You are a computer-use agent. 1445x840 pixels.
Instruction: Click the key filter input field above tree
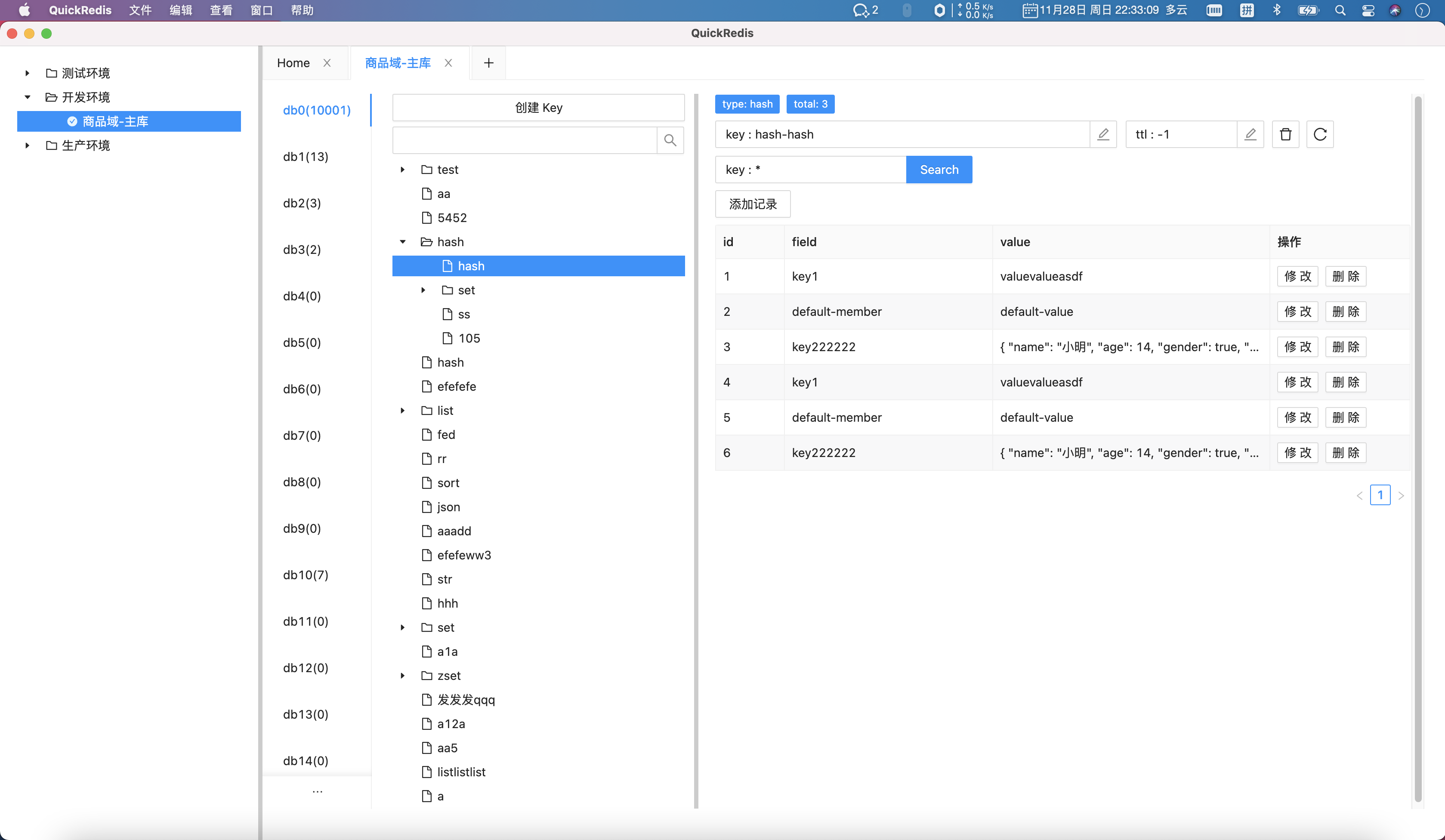[525, 140]
